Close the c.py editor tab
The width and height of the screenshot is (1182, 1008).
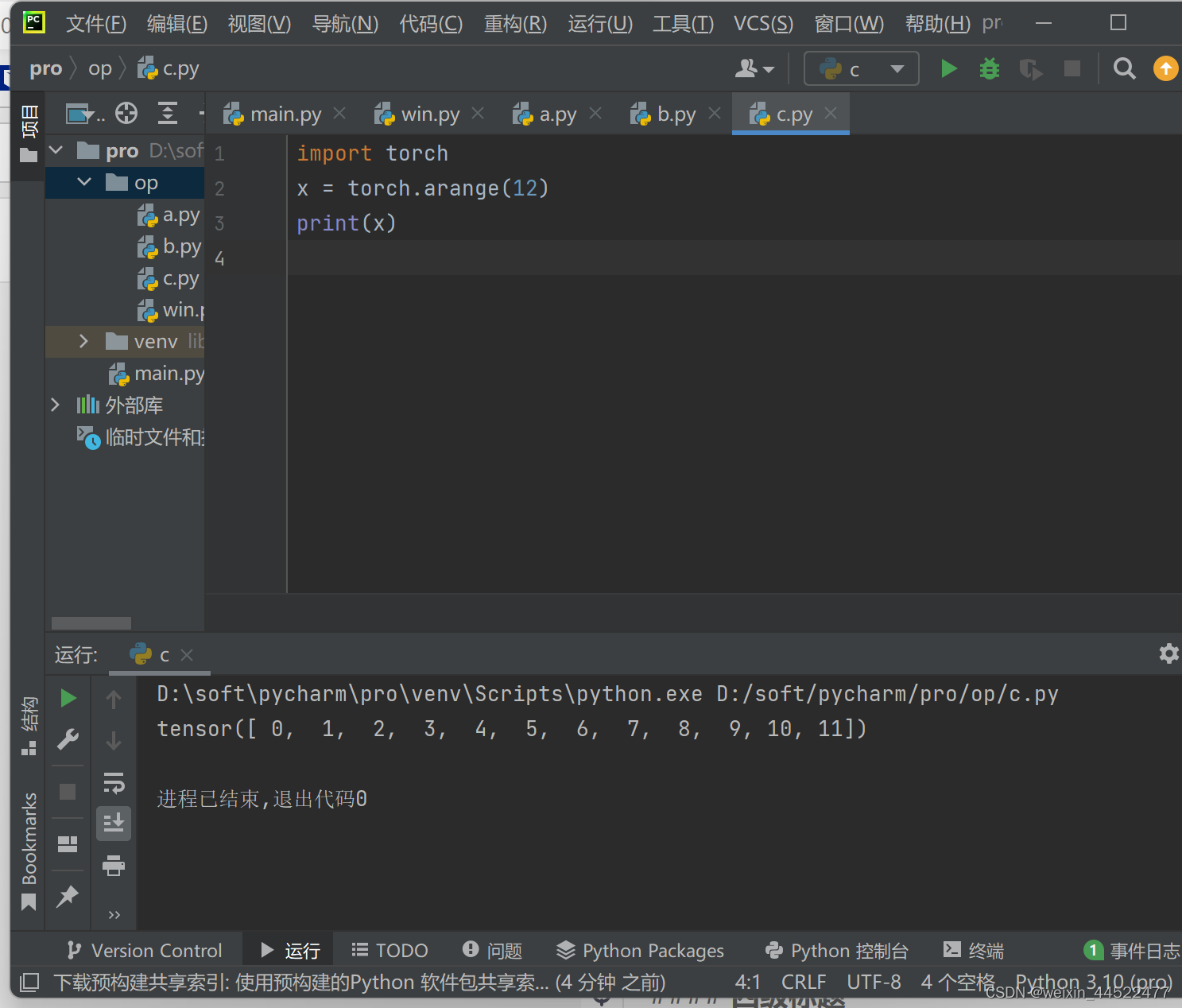pos(831,113)
